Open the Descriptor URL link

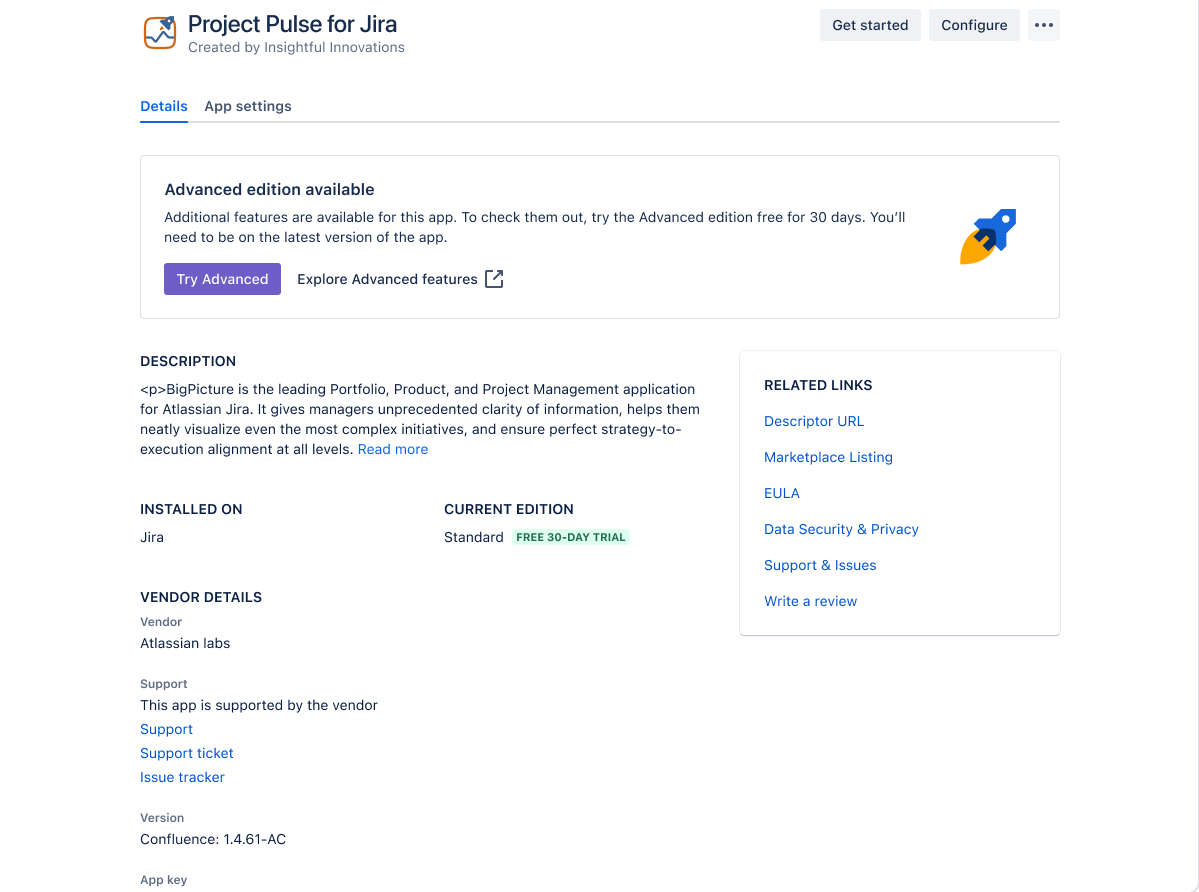click(814, 421)
